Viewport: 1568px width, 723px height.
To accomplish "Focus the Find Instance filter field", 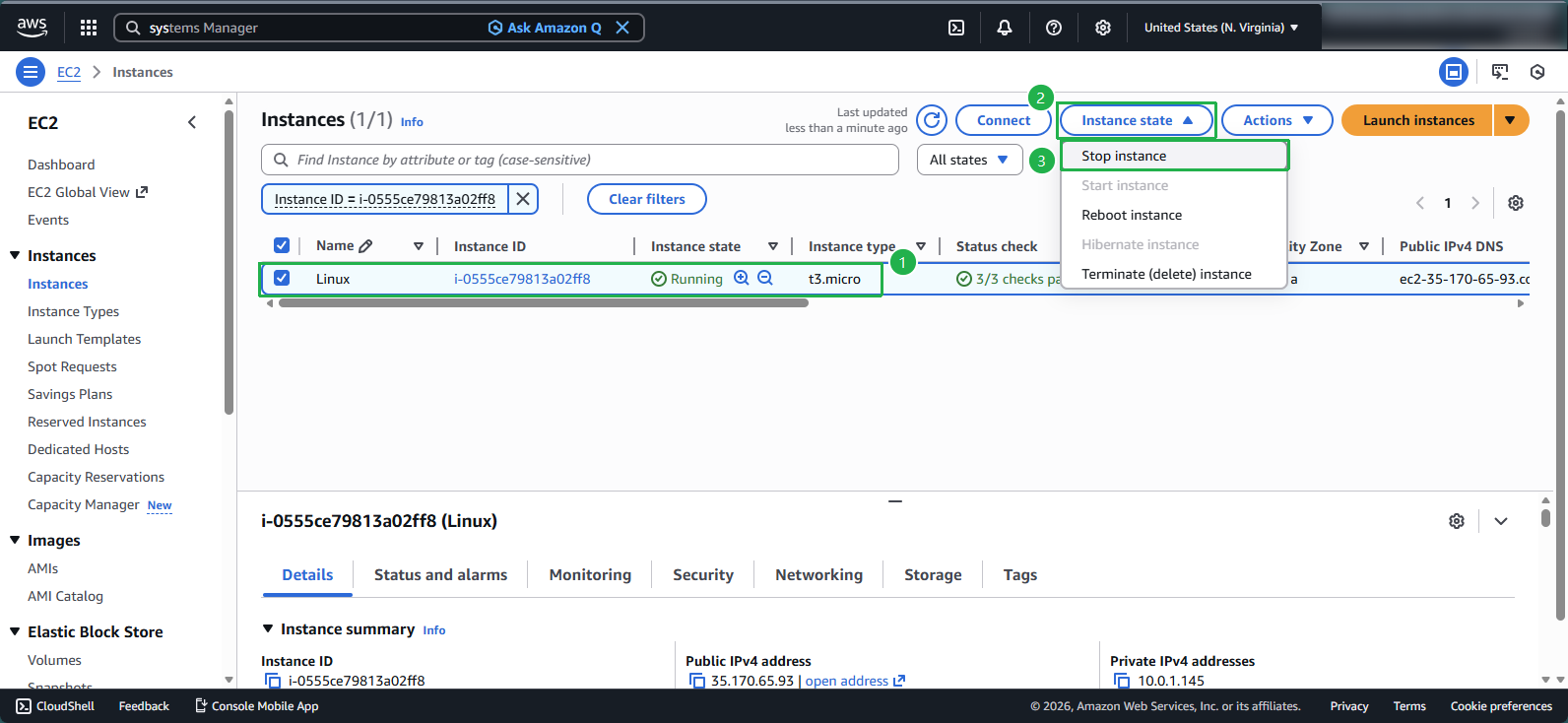I will tap(580, 160).
